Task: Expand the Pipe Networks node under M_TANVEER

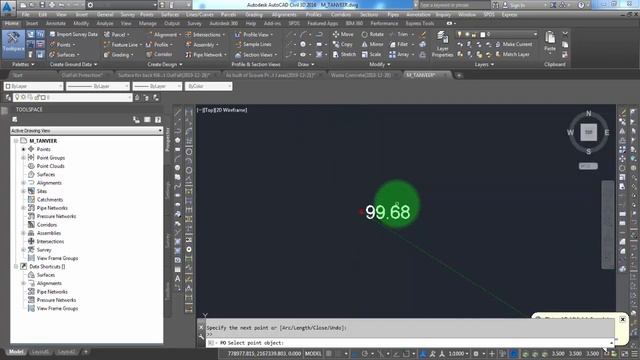Action: pyautogui.click(x=23, y=208)
